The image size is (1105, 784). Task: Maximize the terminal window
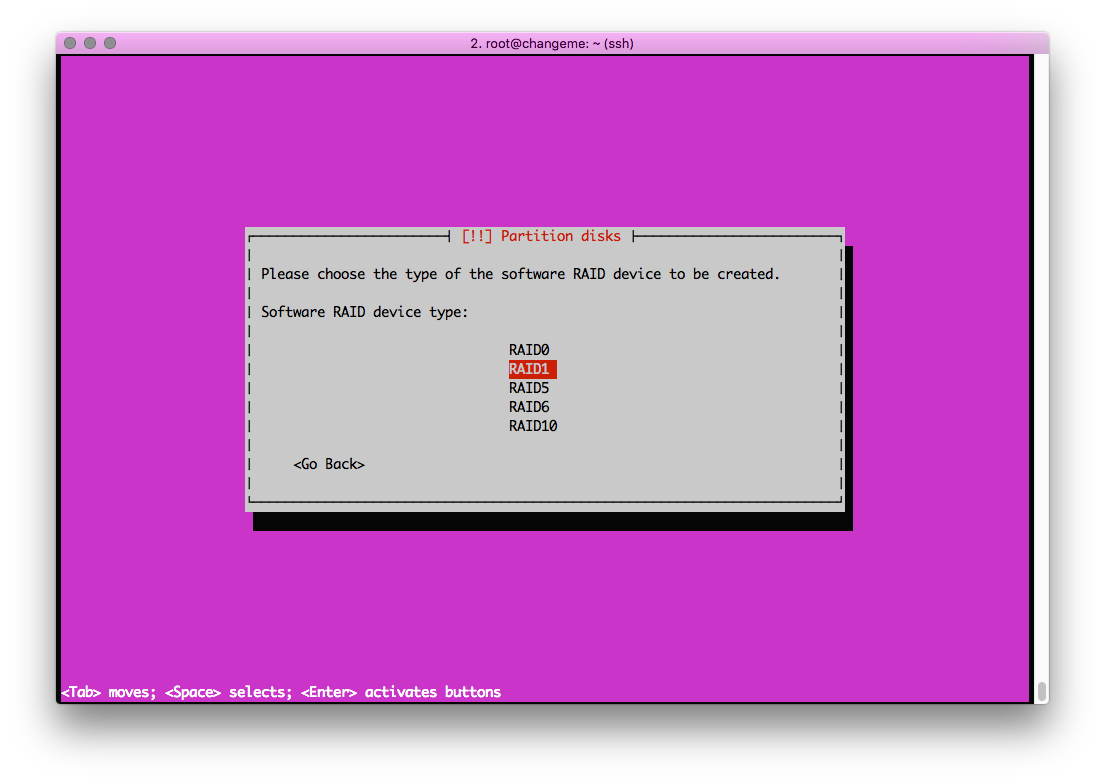[110, 43]
